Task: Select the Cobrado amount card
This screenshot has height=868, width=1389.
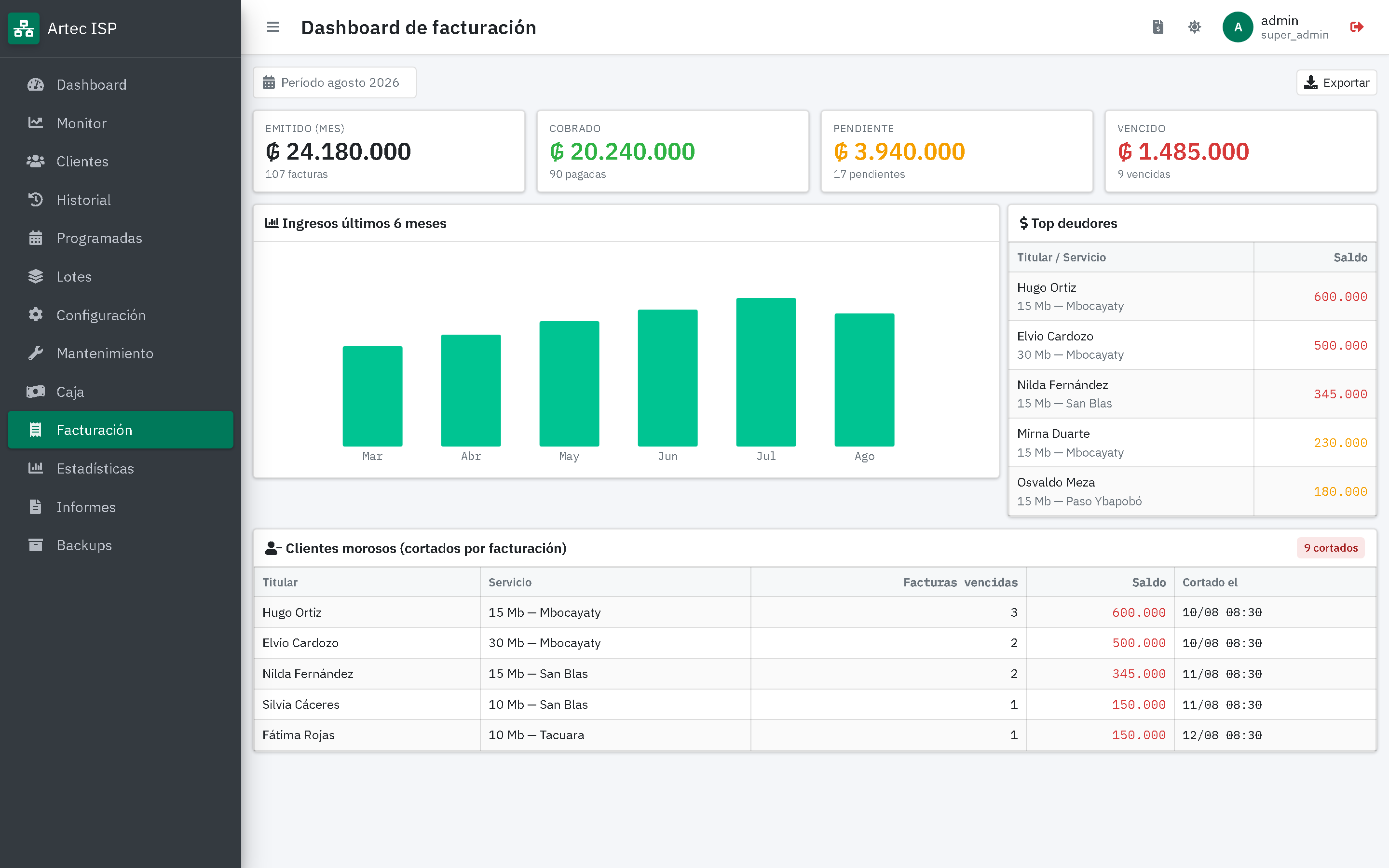Action: [x=673, y=151]
